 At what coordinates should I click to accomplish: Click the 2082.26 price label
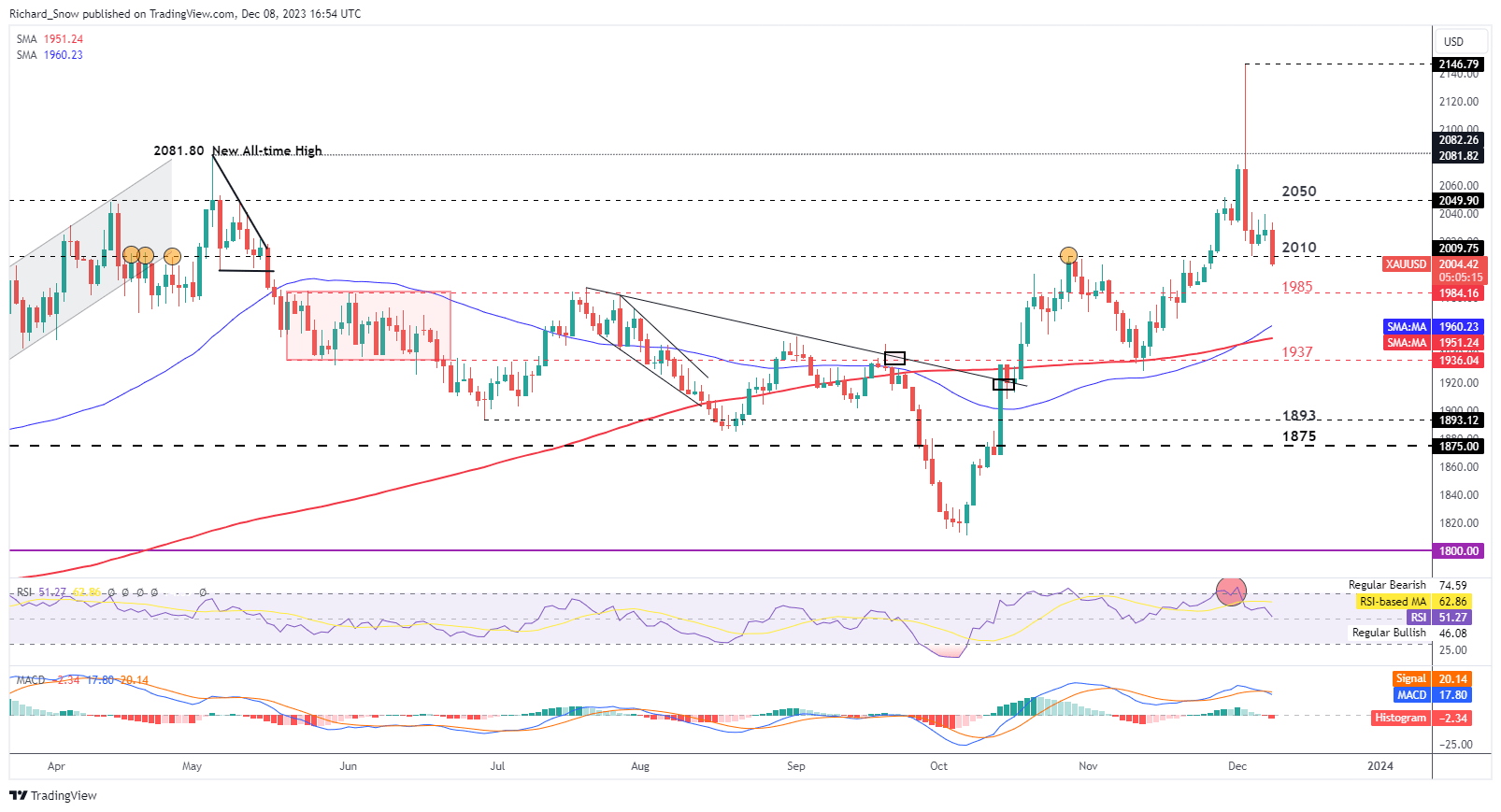click(x=1458, y=140)
